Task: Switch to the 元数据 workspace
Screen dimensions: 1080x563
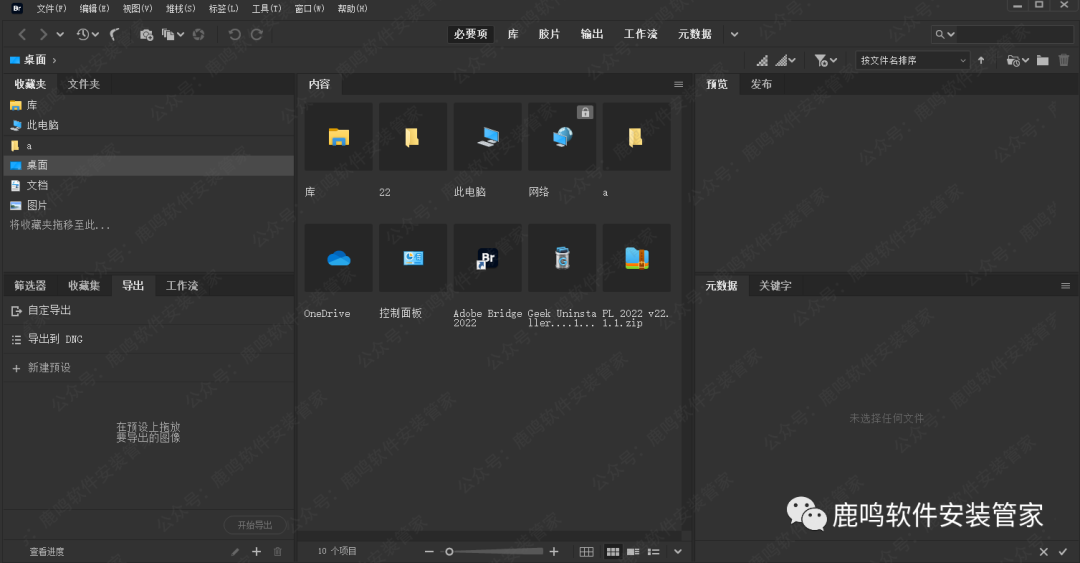Action: click(x=694, y=34)
